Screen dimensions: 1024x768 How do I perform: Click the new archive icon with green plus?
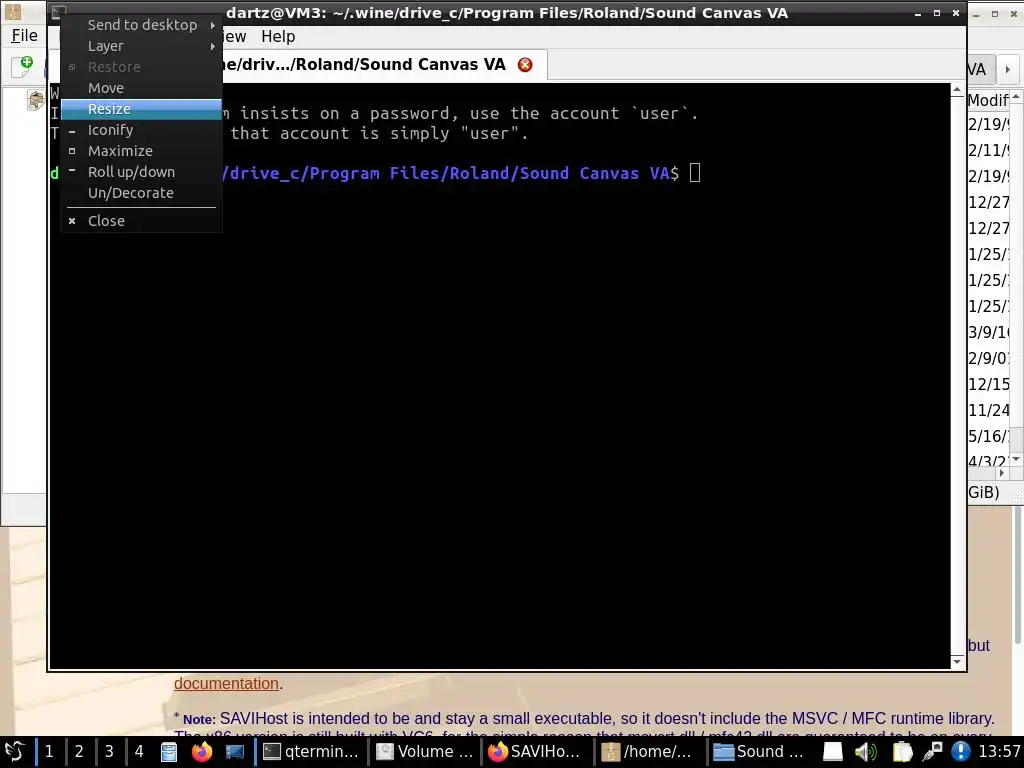(23, 66)
